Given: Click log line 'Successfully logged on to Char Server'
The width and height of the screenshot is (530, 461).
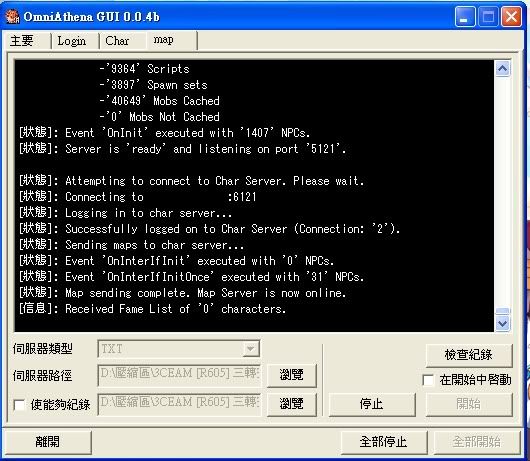Looking at the screenshot, I should click(x=210, y=229).
